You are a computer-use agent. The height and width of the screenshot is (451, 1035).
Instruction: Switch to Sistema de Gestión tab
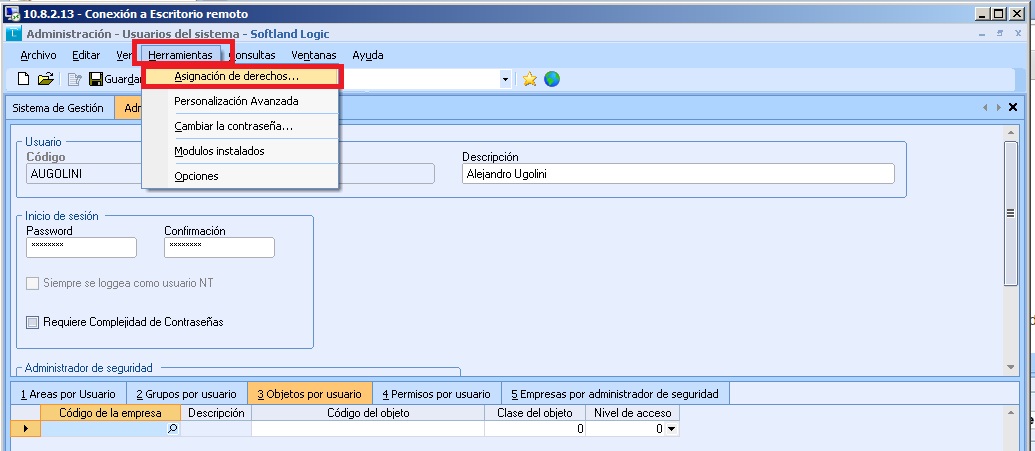[x=57, y=108]
